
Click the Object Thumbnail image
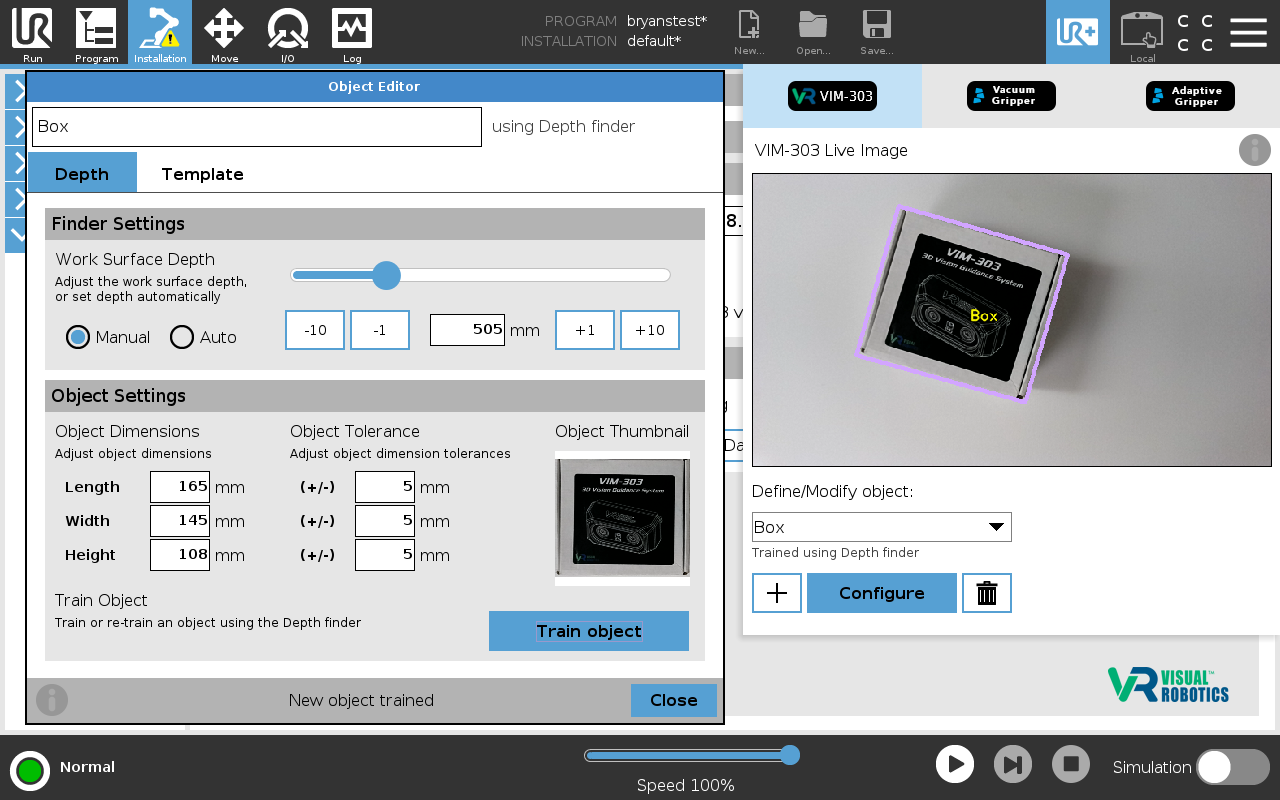tap(622, 518)
